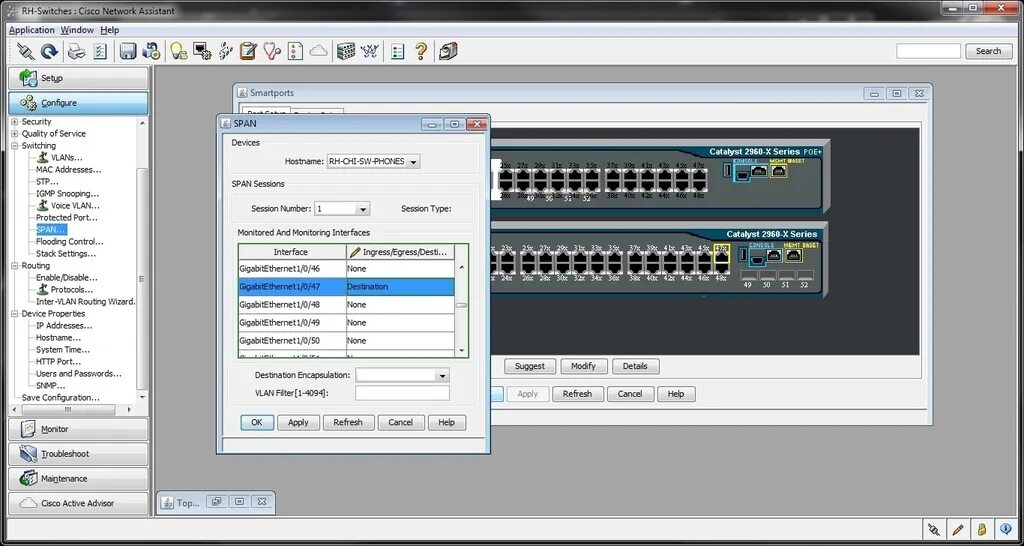Open Save Configuration... tree item
Viewport: 1024px width, 546px height.
click(61, 398)
